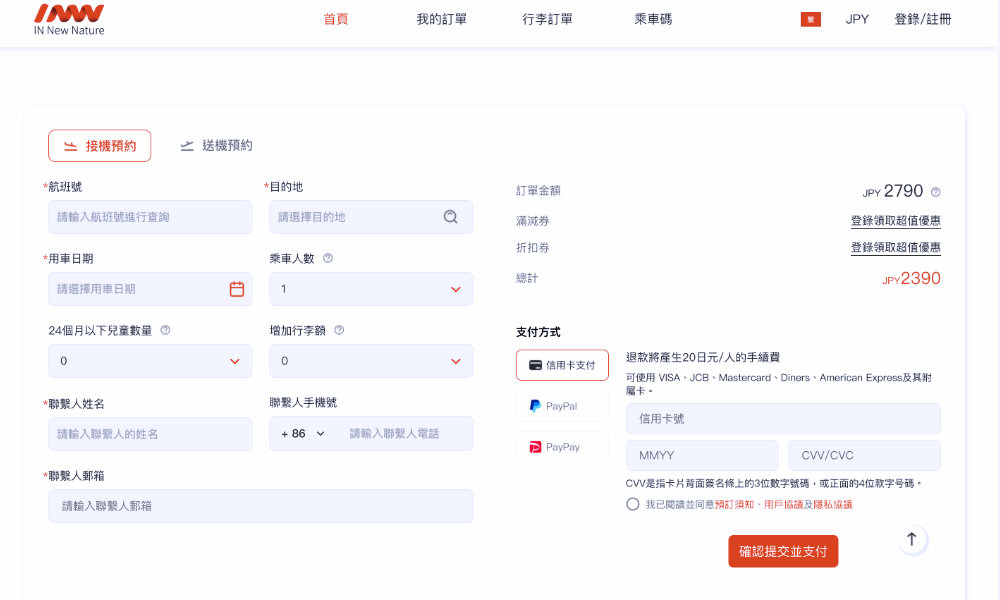Viewport: 1000px width, 600px height.
Task: Expand the 增加行李額 luggage dropdown
Action: coord(371,361)
